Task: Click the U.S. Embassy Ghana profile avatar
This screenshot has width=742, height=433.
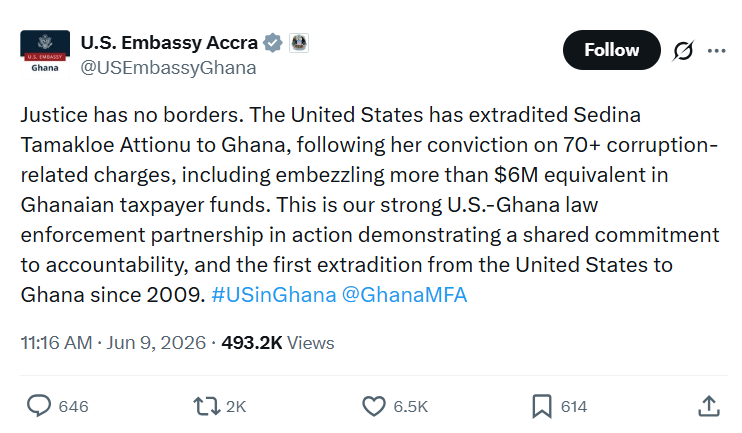Action: 45,53
